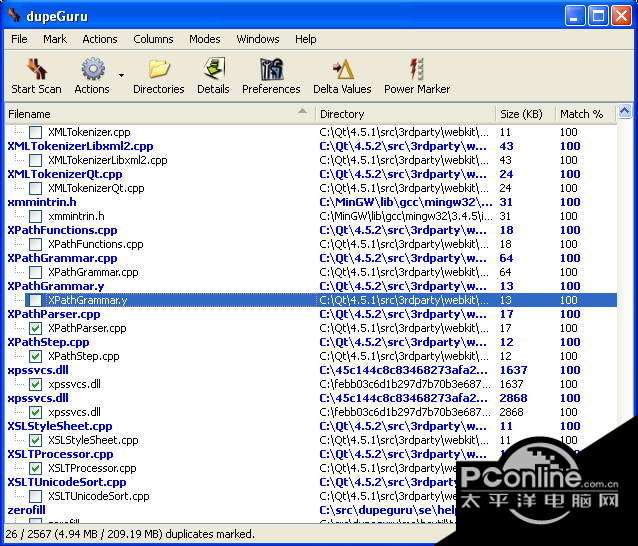Select the bold XPathFunctions.cpp reference row
The width and height of the screenshot is (638, 546).
pyautogui.click(x=311, y=230)
